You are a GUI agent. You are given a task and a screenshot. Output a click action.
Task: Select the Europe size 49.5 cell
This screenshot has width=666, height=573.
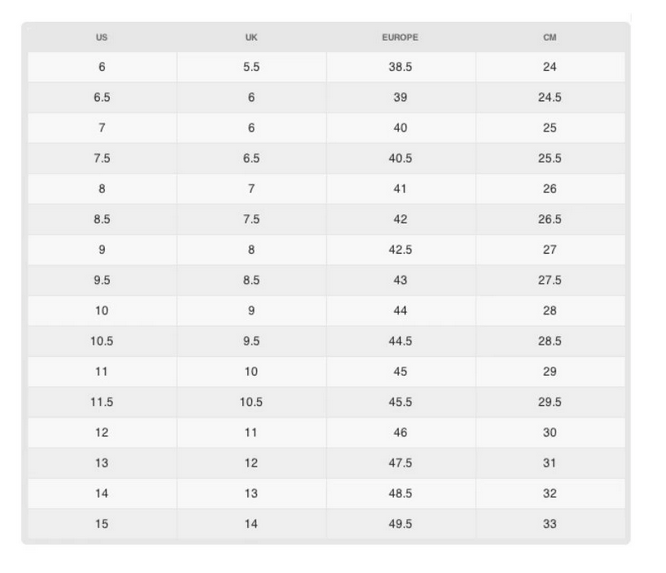coord(400,524)
